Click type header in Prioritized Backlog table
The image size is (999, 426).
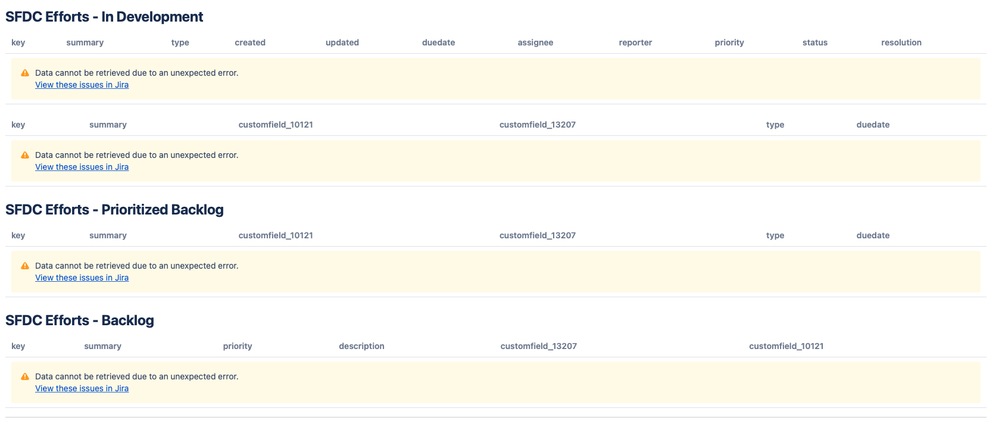pos(775,236)
